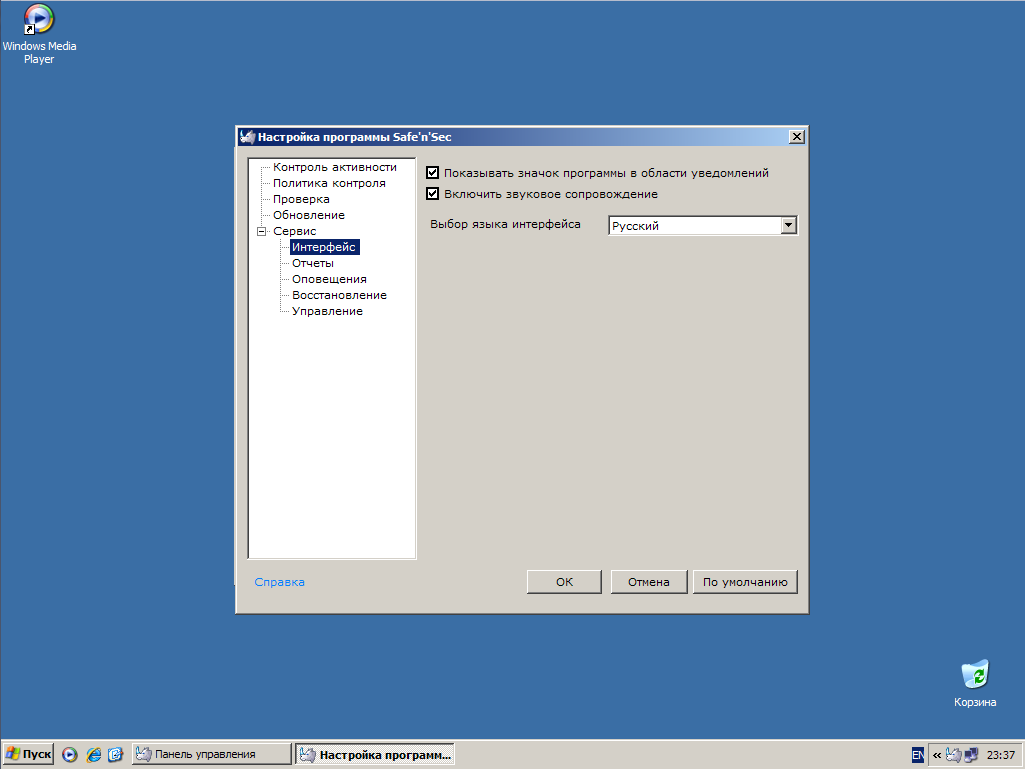Select Проверка in the settings tree
1025x769 pixels.
[x=301, y=199]
